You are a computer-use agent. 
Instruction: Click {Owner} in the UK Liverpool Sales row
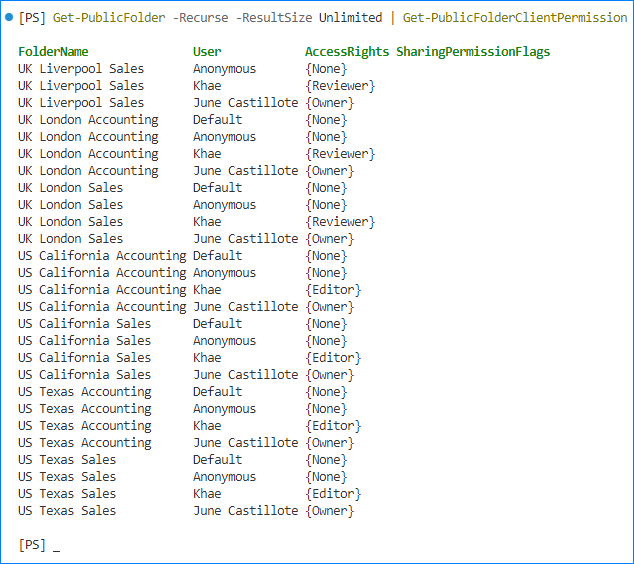click(330, 103)
